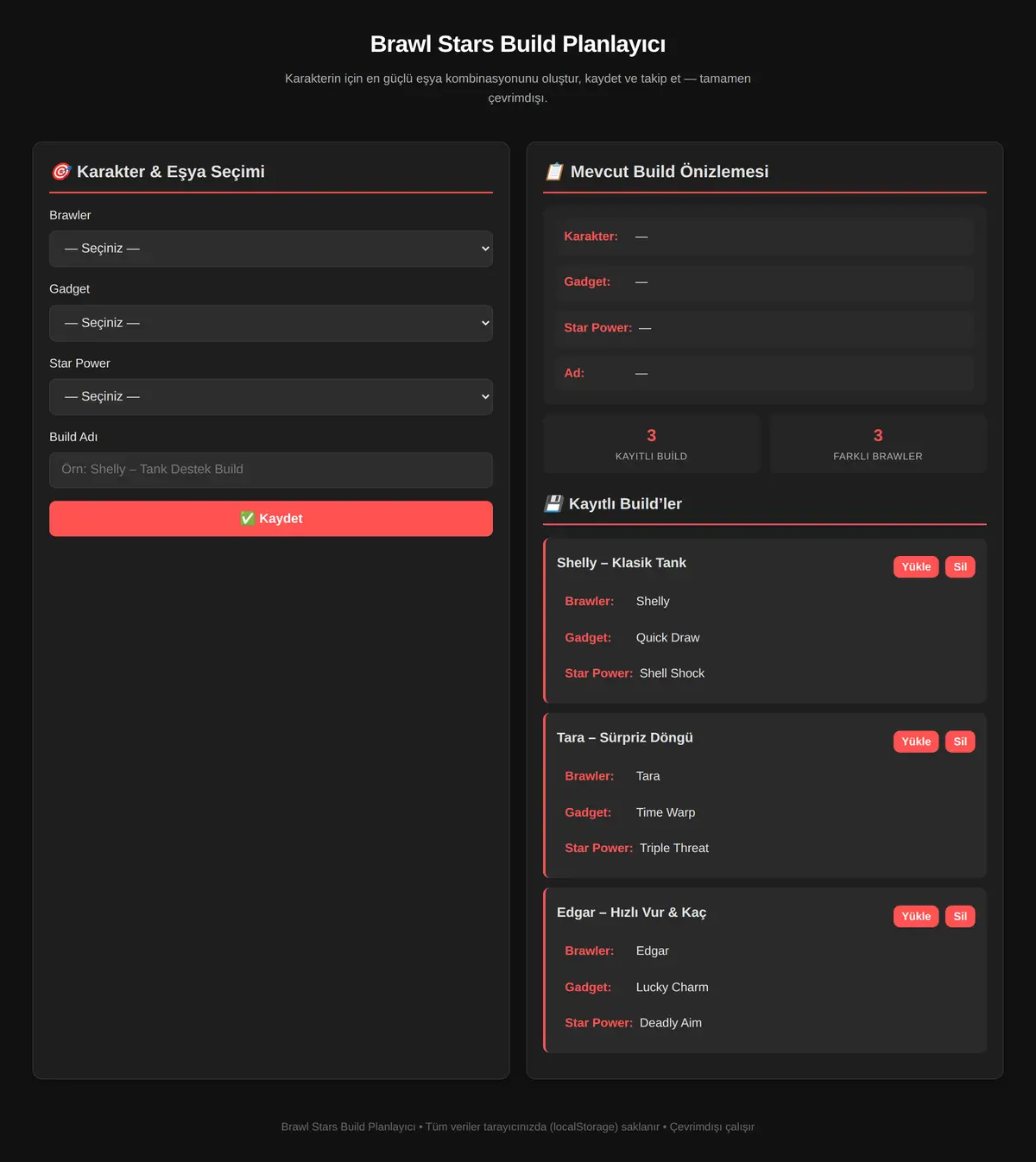Click the floppy disk icon beside Kayıtlı Build'ler
The width and height of the screenshot is (1036, 1162).
point(553,503)
